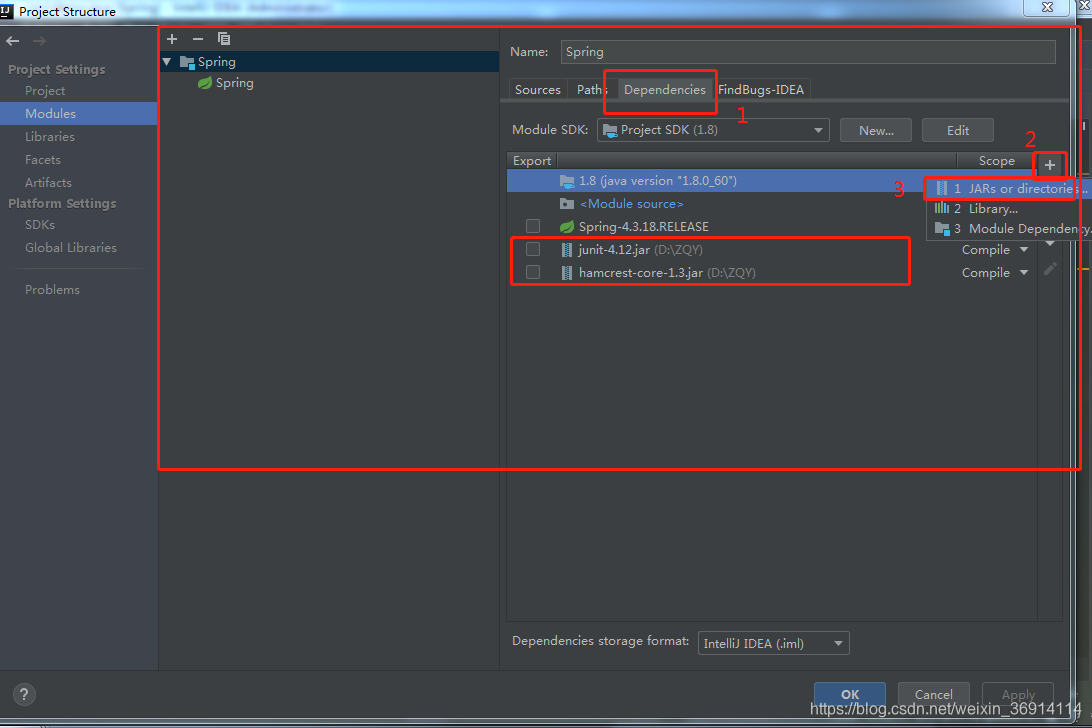Image resolution: width=1092 pixels, height=728 pixels.
Task: Click the Cancel button
Action: 933,694
